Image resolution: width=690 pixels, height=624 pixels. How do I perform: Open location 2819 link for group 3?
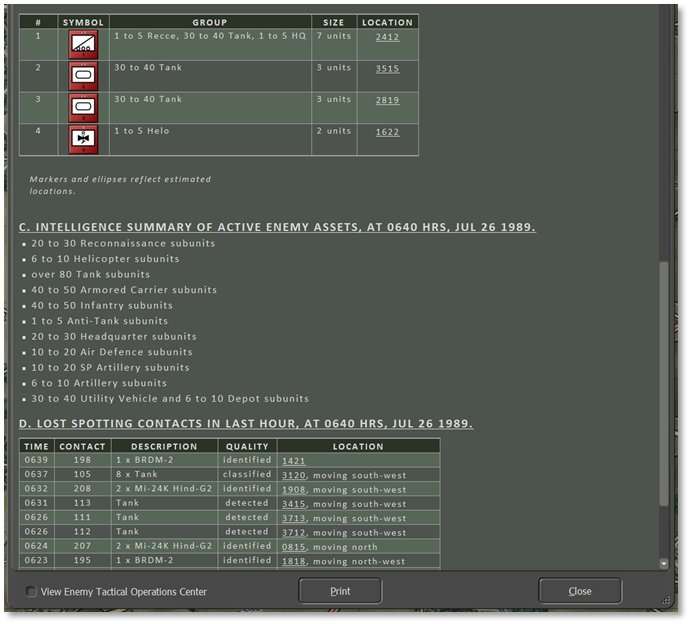pos(387,100)
